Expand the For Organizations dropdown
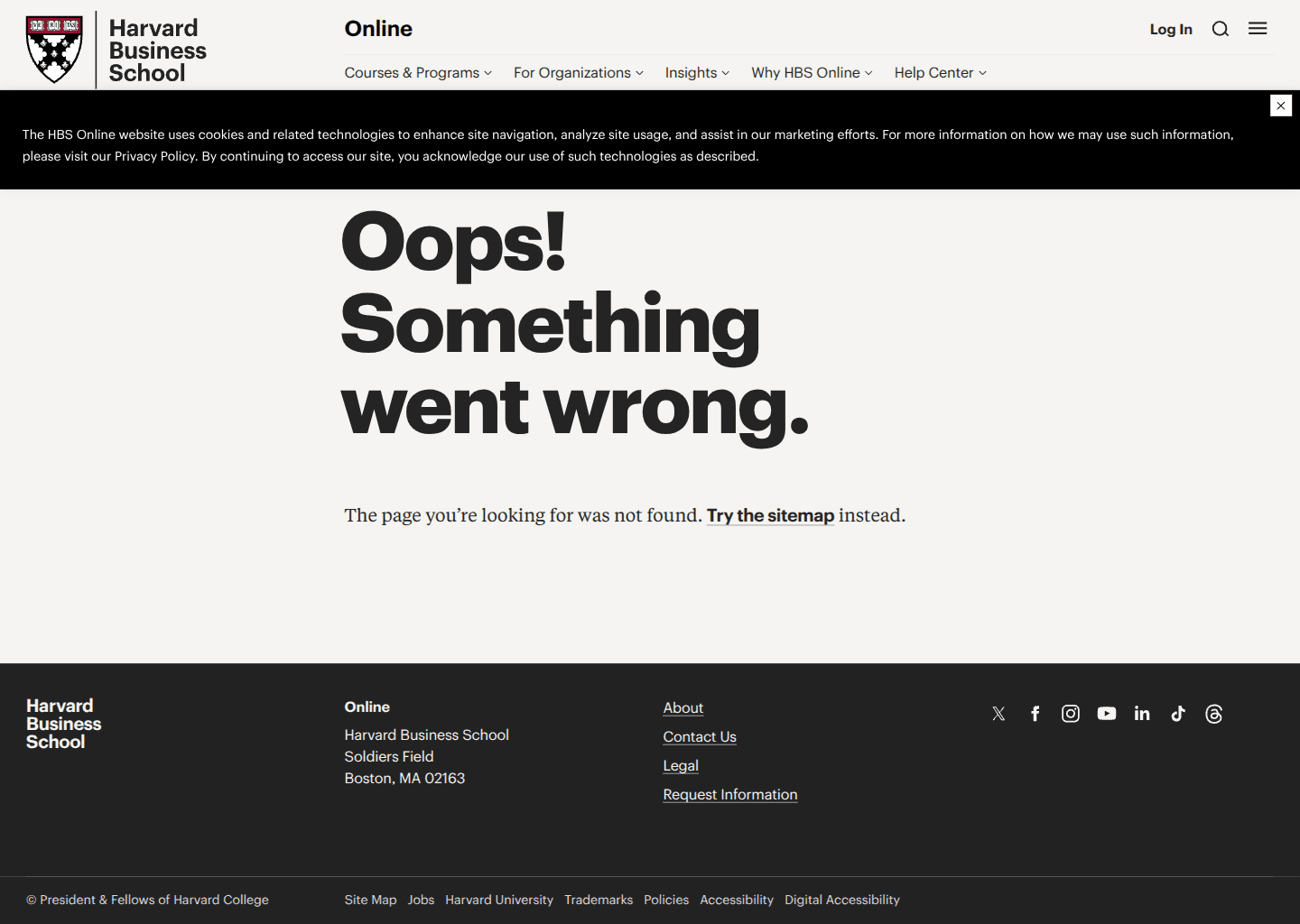1300x924 pixels. click(x=579, y=72)
